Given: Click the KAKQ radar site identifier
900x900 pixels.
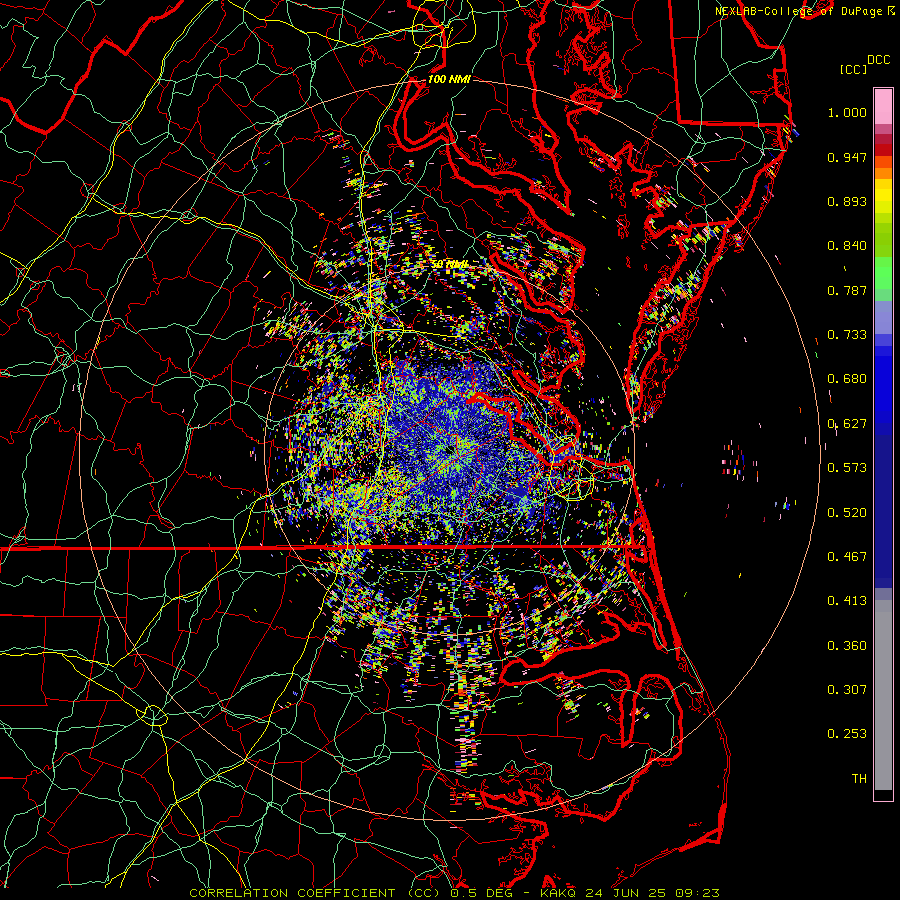Looking at the screenshot, I should point(560,893).
